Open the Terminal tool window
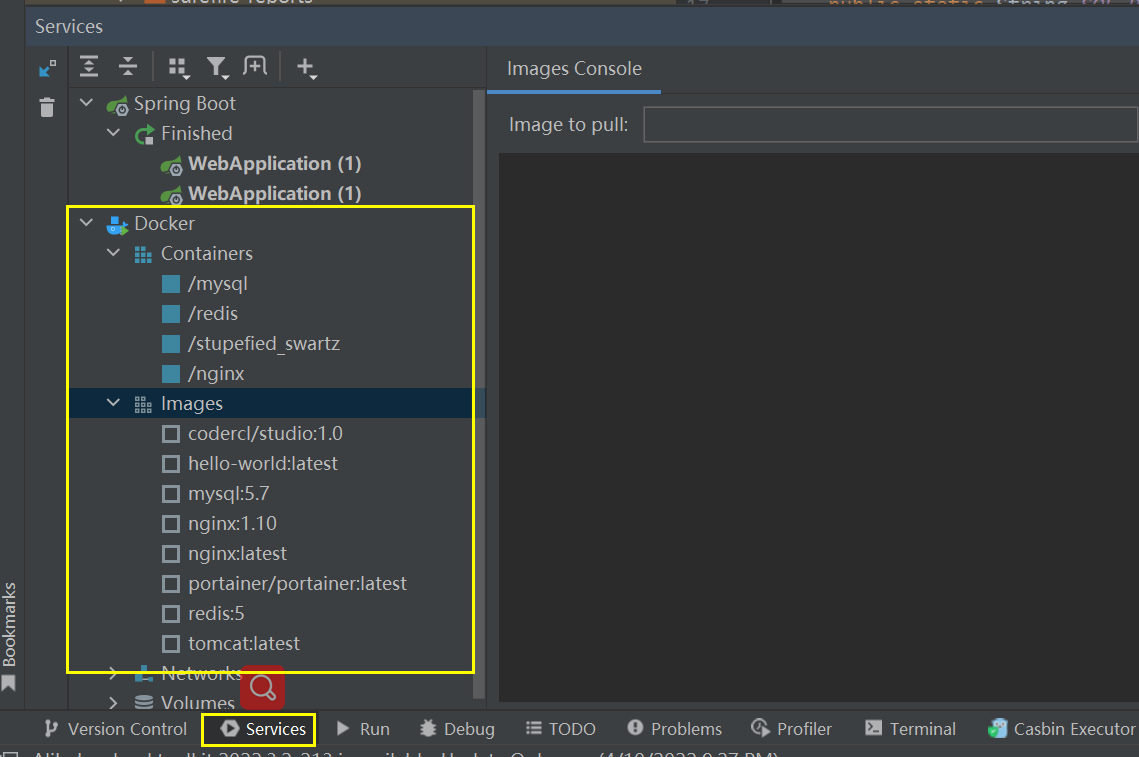1139x757 pixels. [x=910, y=729]
